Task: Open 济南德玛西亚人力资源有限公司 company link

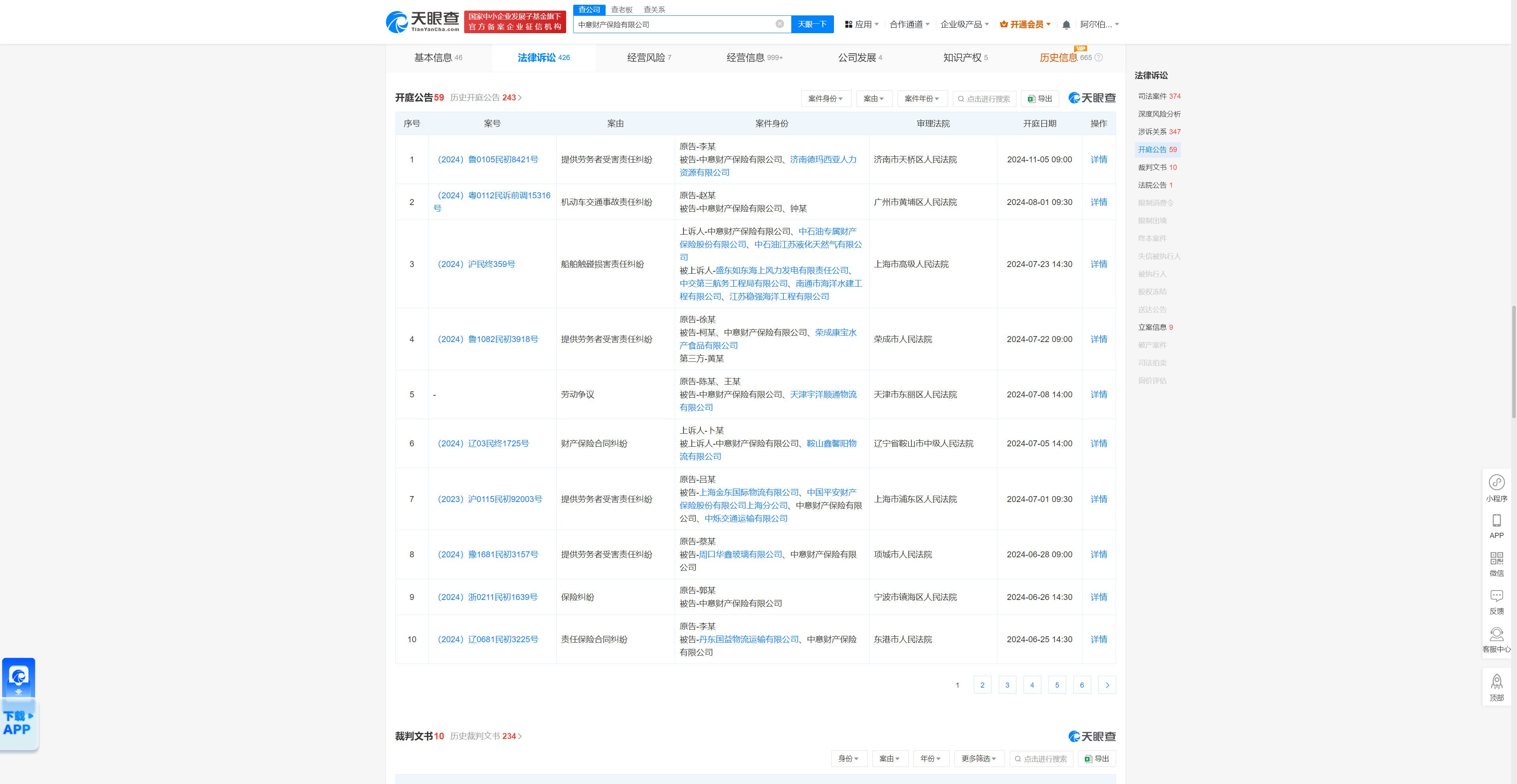Action: coord(768,166)
